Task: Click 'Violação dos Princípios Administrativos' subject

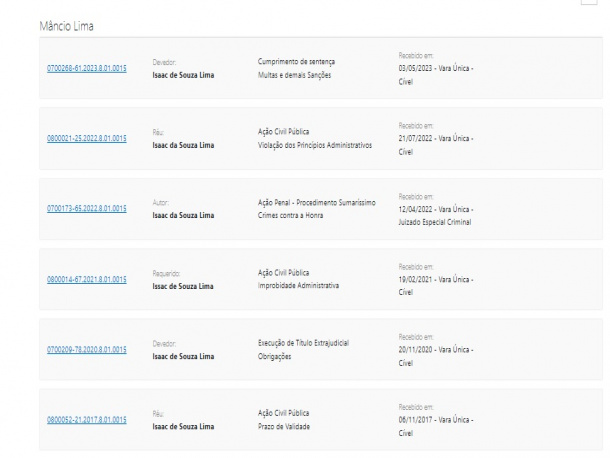Action: 314,145
